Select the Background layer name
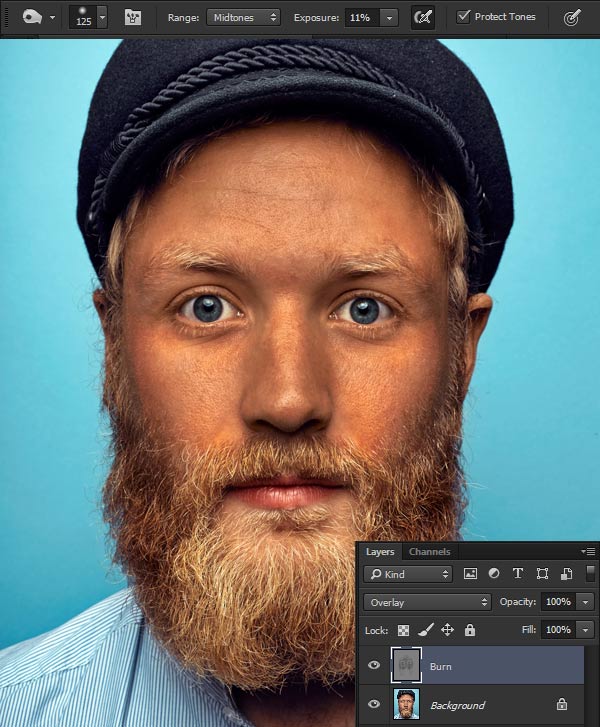 [457, 705]
